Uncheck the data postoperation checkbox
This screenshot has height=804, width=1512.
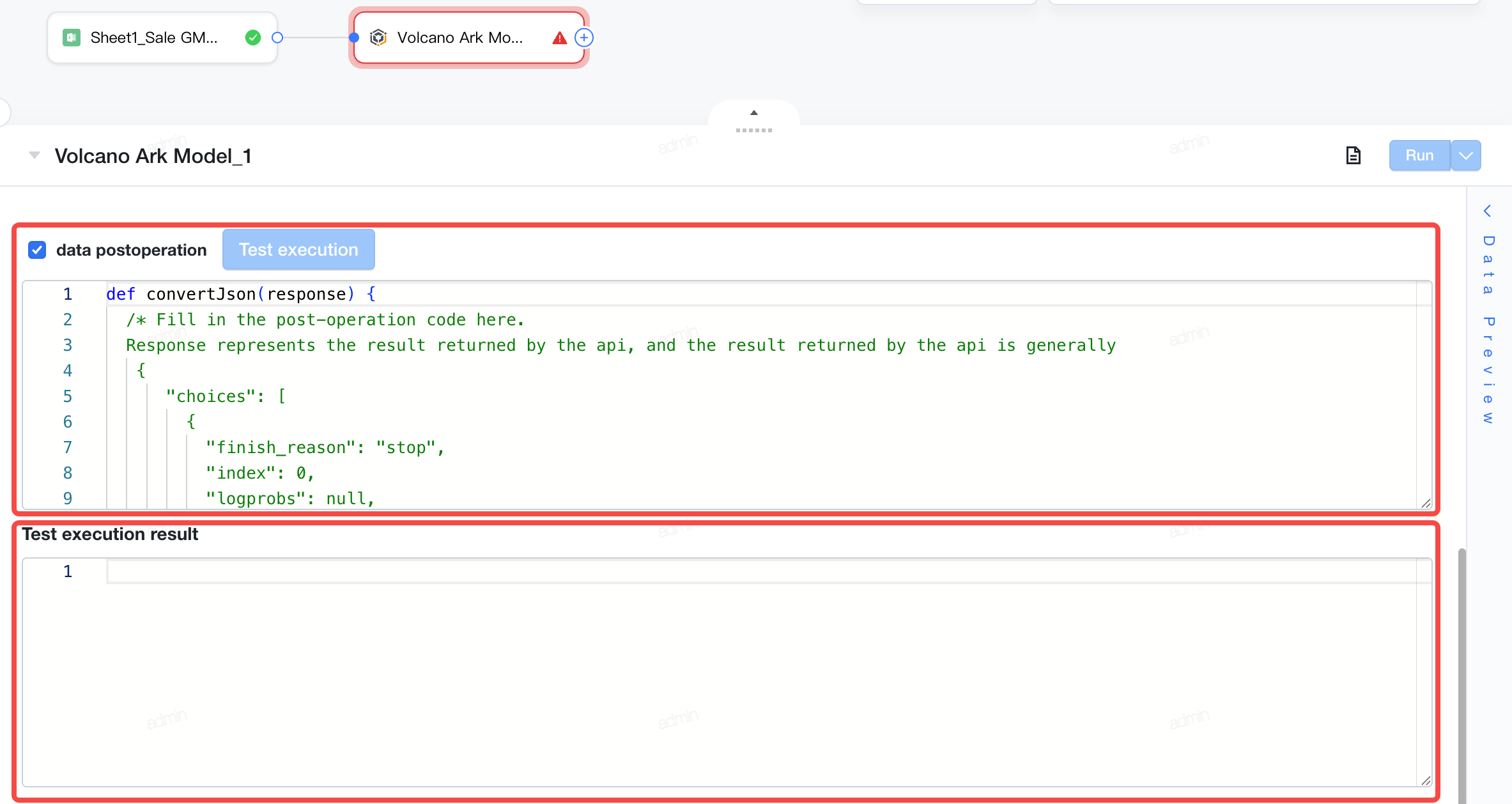click(37, 250)
